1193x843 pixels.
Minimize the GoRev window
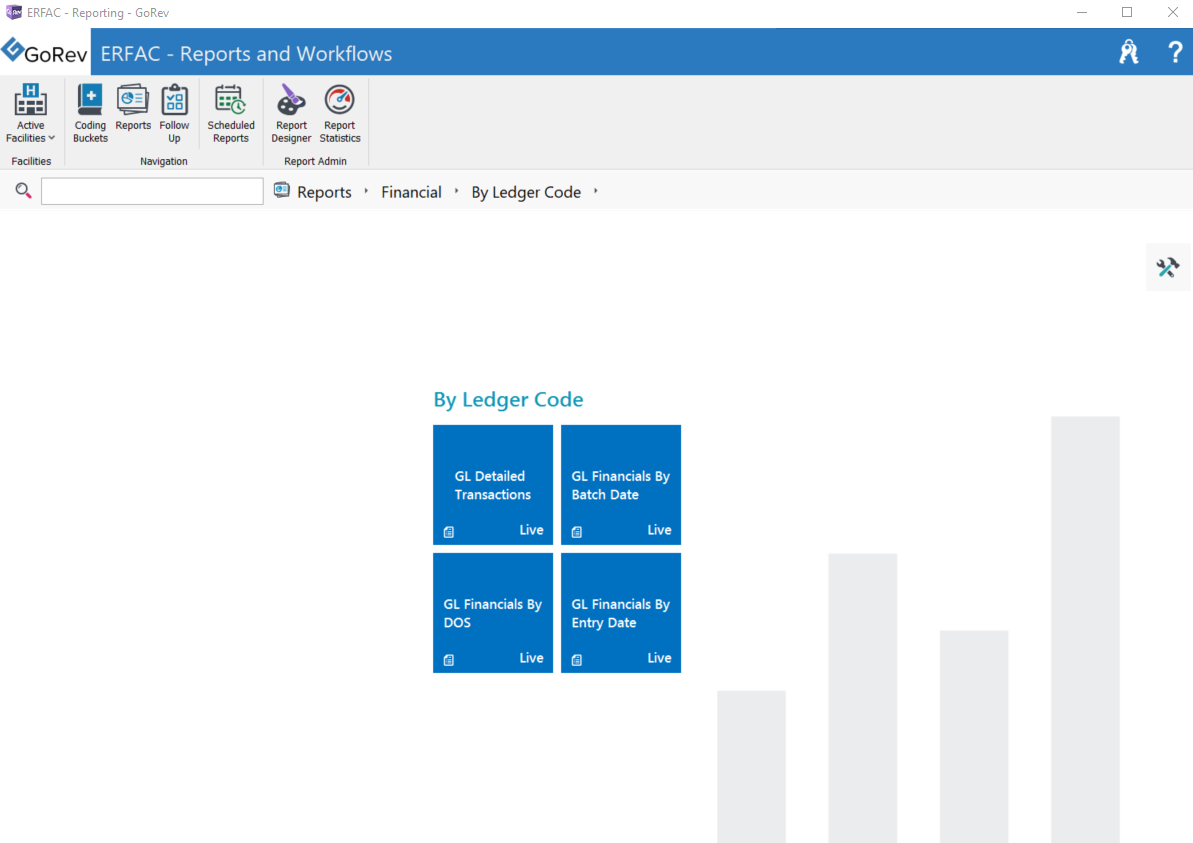pos(1082,12)
